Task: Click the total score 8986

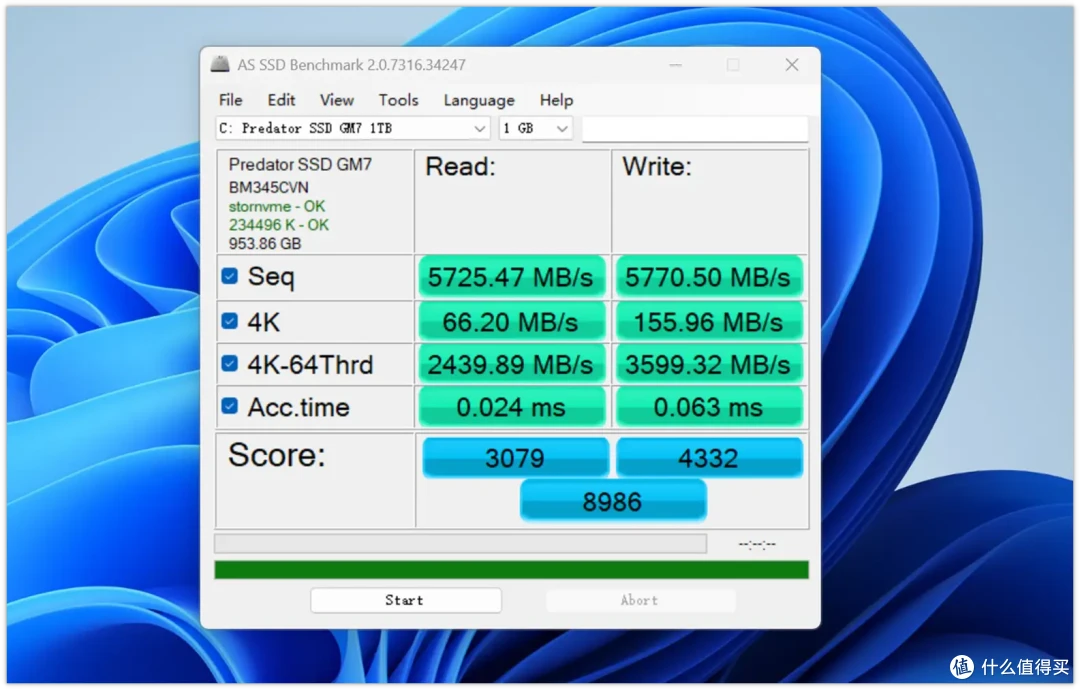Action: [613, 501]
